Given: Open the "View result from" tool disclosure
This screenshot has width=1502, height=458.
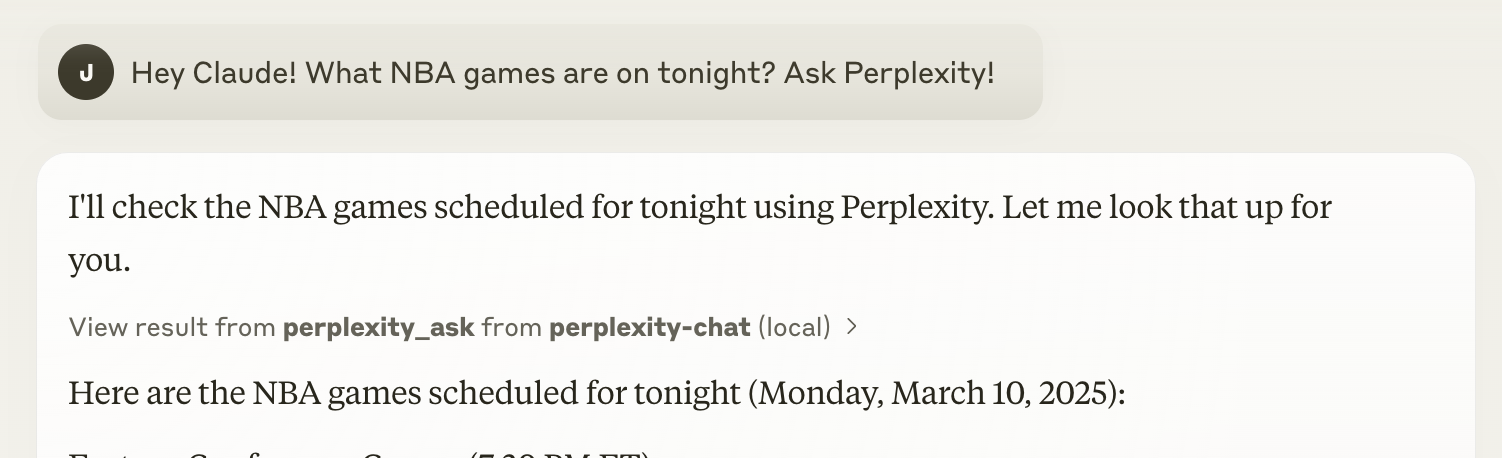Looking at the screenshot, I should [462, 327].
